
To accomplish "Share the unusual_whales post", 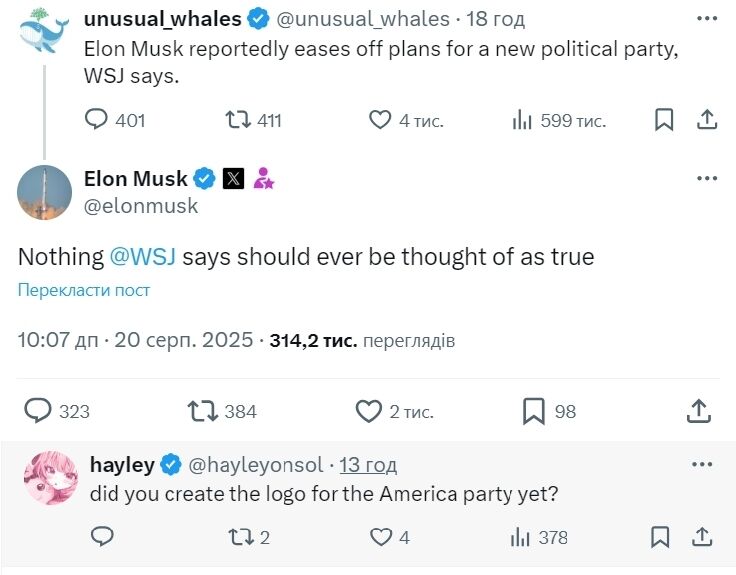I will click(x=706, y=120).
